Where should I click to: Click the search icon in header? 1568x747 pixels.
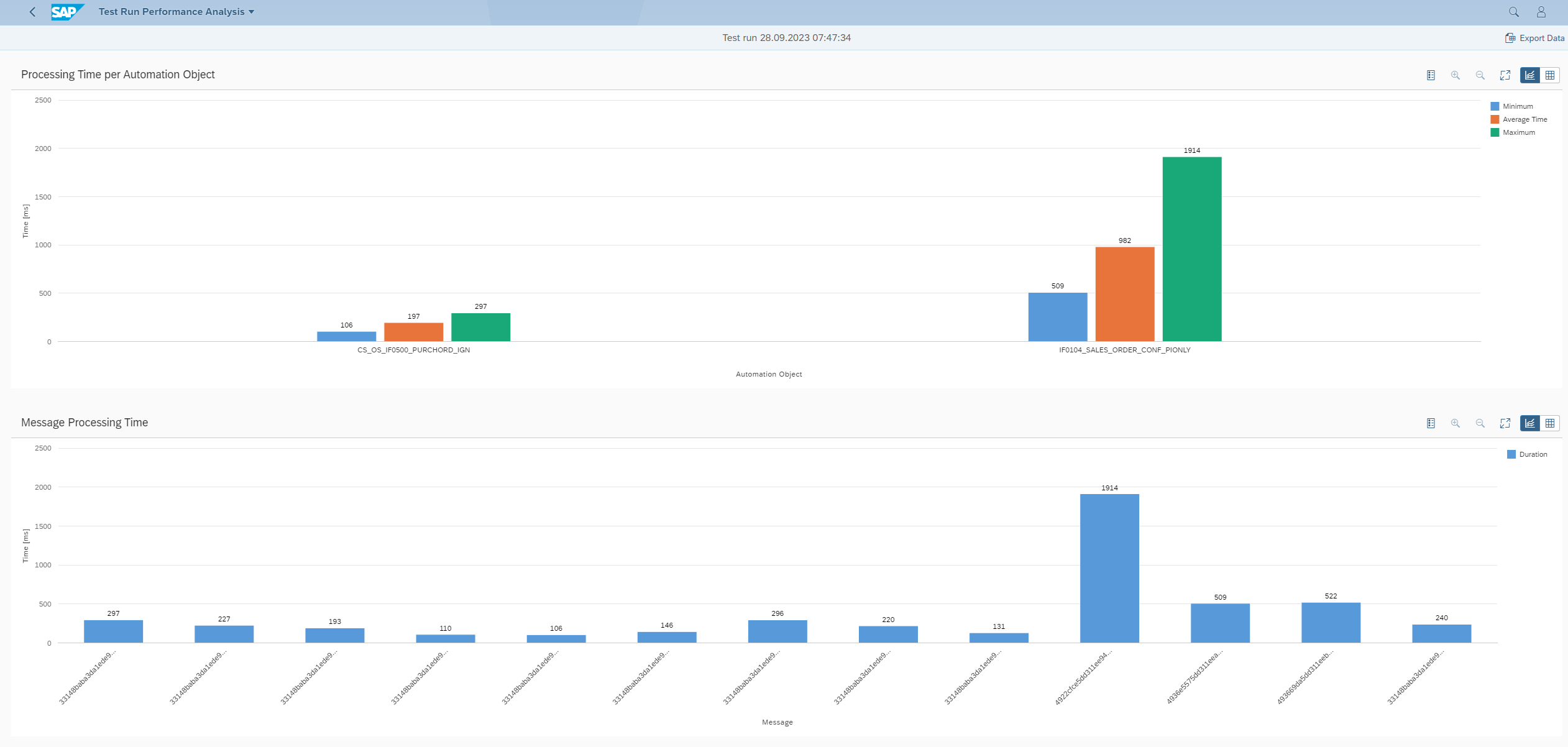point(1514,12)
